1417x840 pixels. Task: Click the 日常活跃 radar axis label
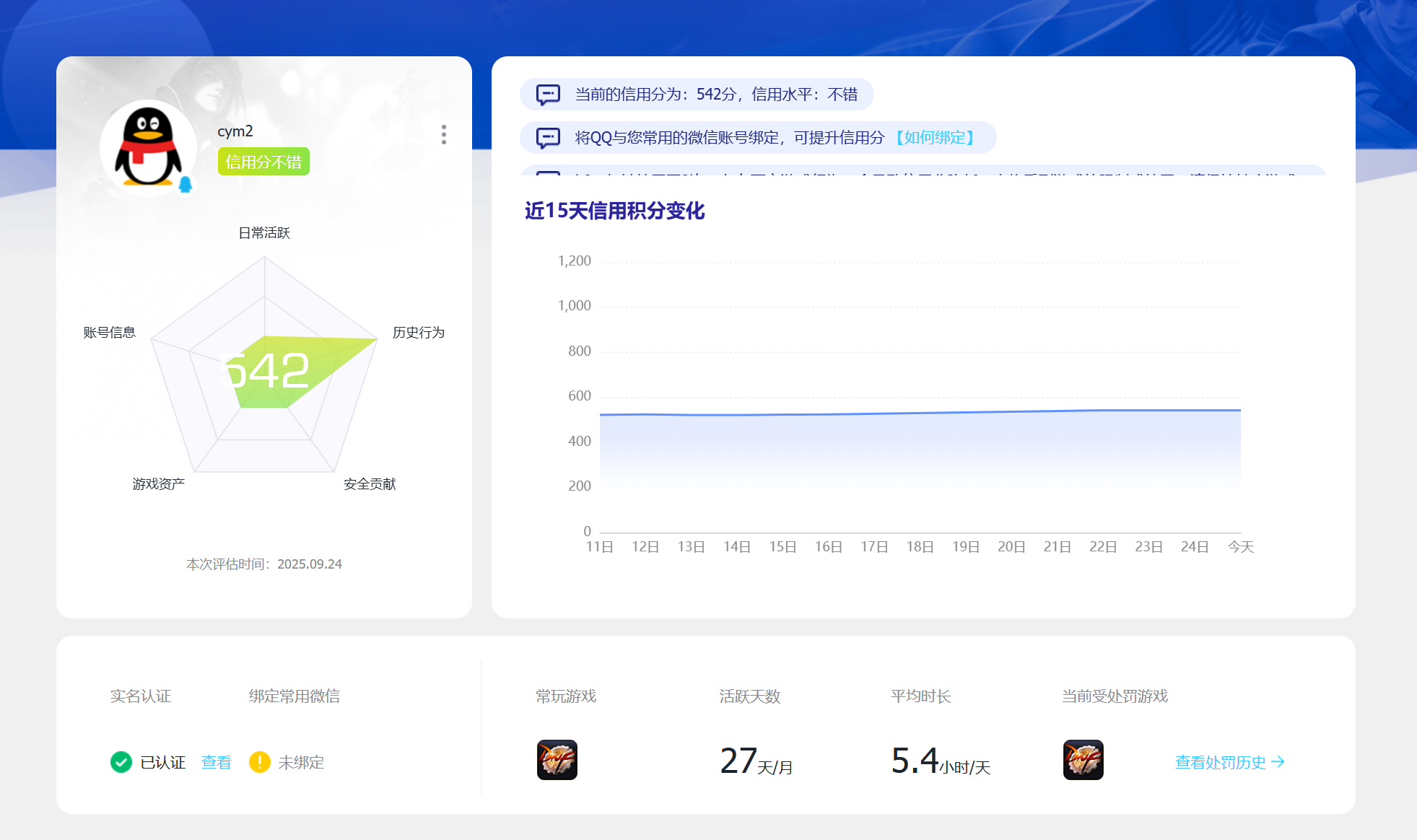pyautogui.click(x=264, y=233)
